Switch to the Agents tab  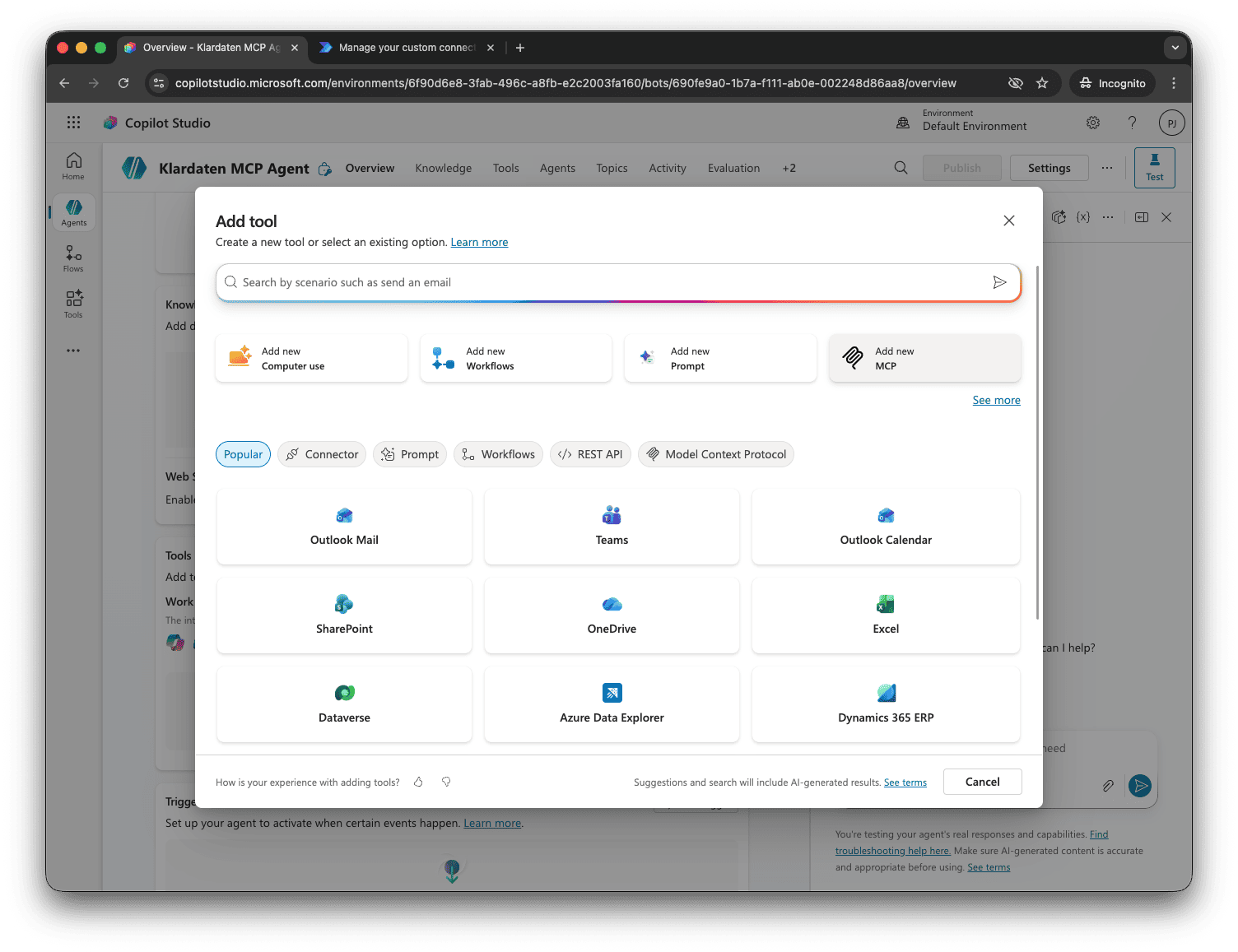pyautogui.click(x=557, y=168)
